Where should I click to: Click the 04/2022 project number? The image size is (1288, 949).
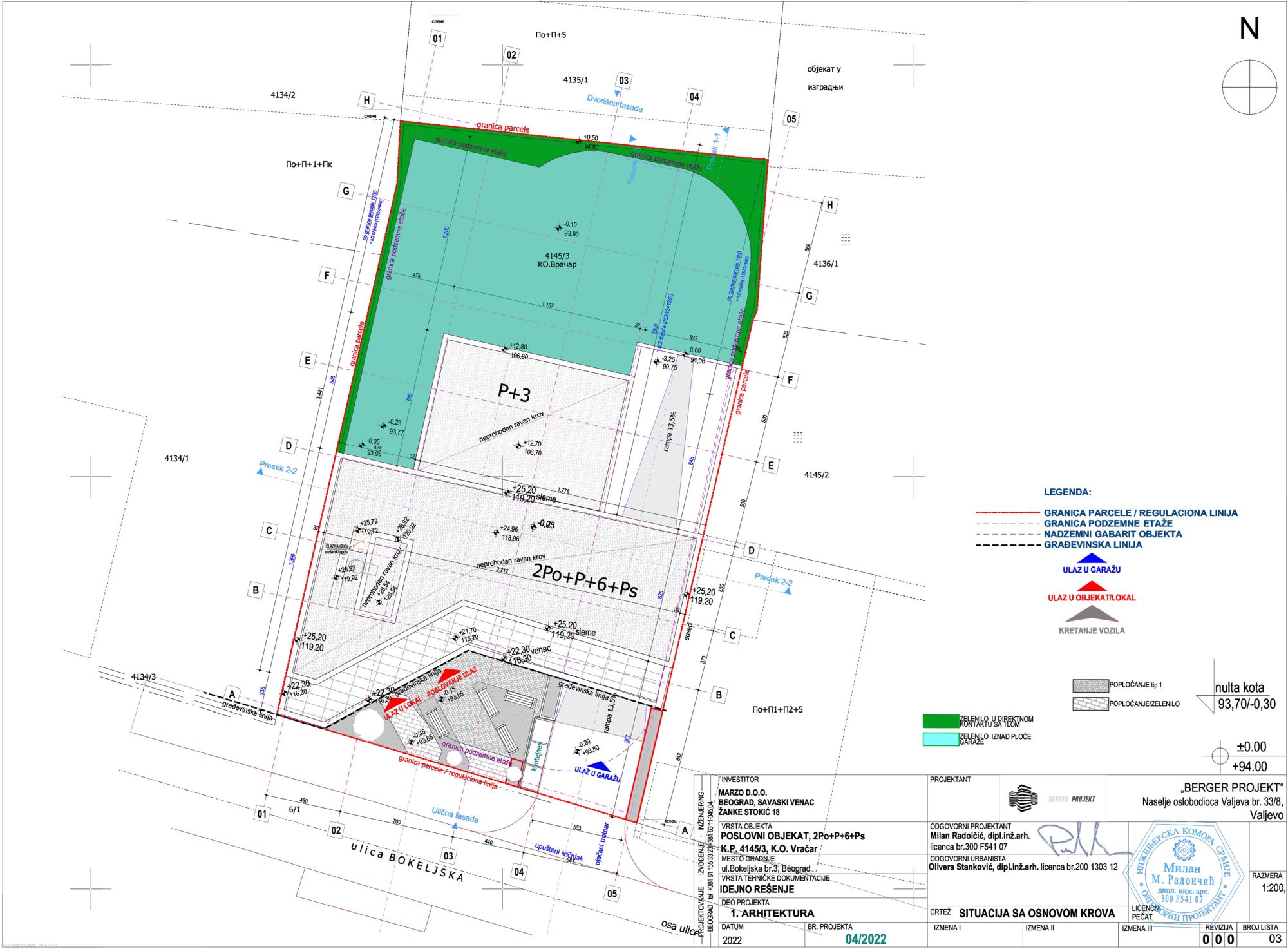pos(865,939)
